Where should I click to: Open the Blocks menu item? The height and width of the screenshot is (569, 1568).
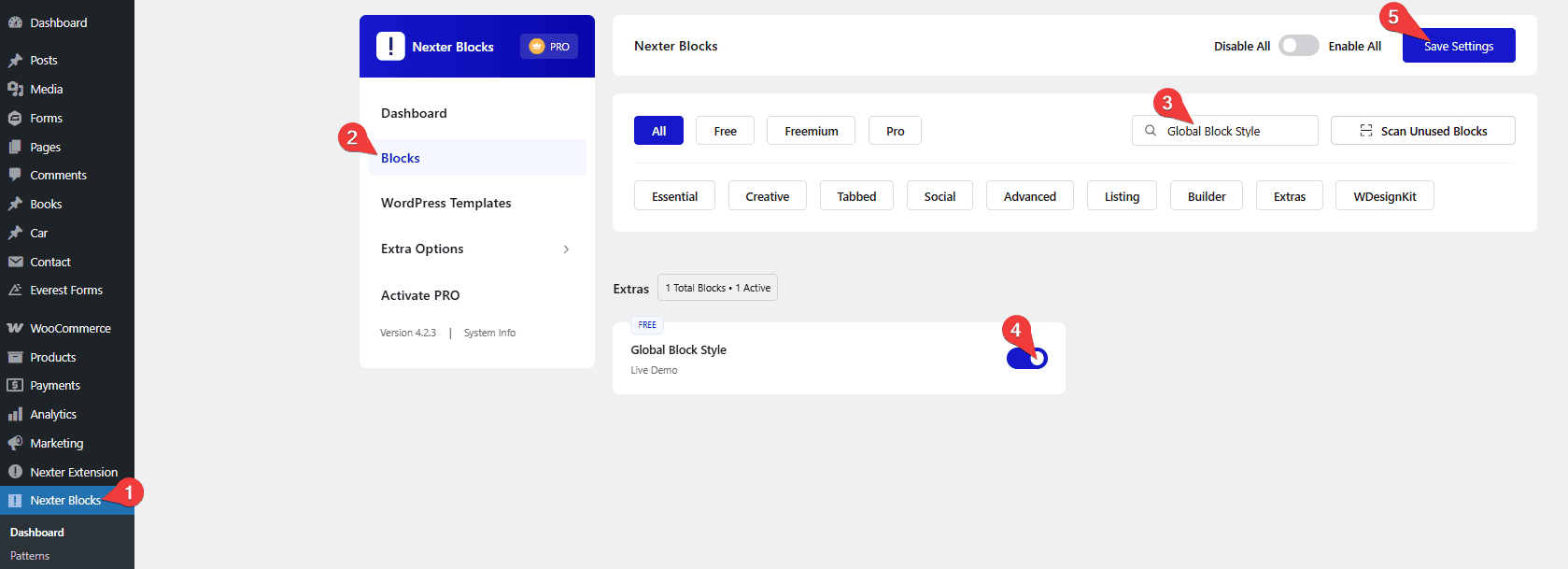[401, 158]
